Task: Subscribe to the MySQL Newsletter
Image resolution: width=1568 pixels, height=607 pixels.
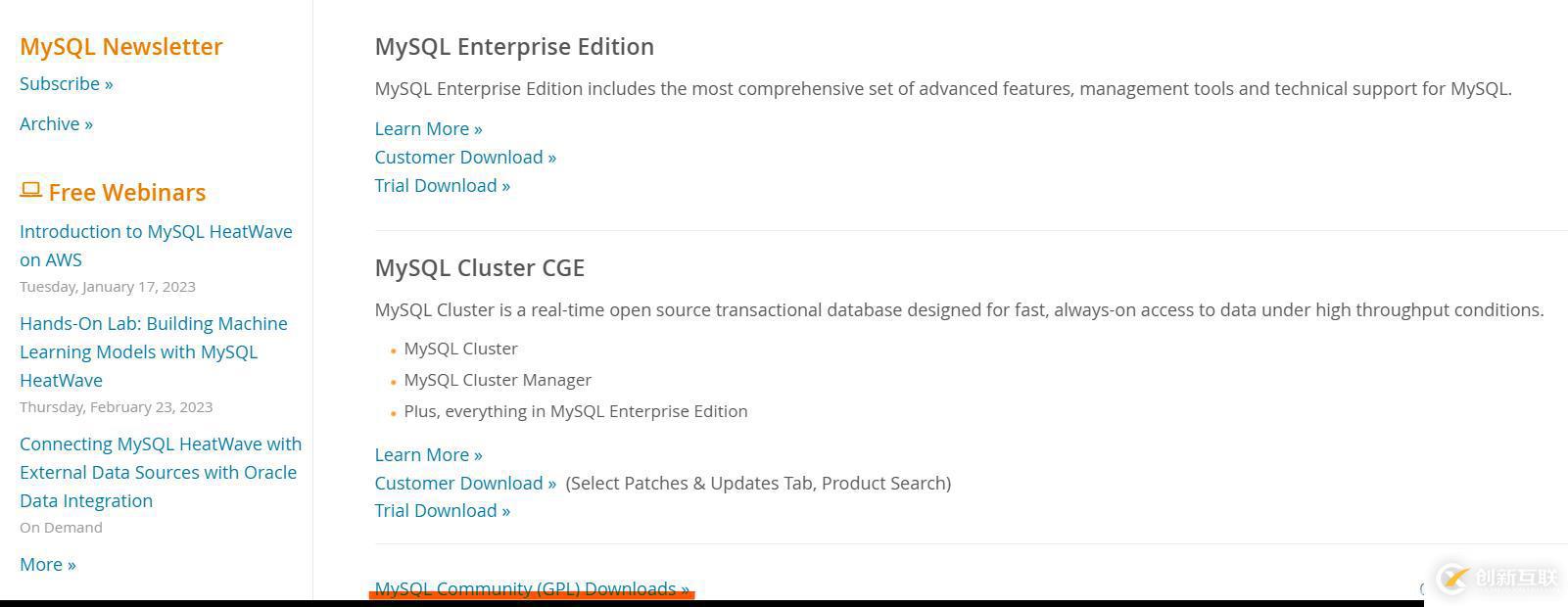Action: click(66, 84)
